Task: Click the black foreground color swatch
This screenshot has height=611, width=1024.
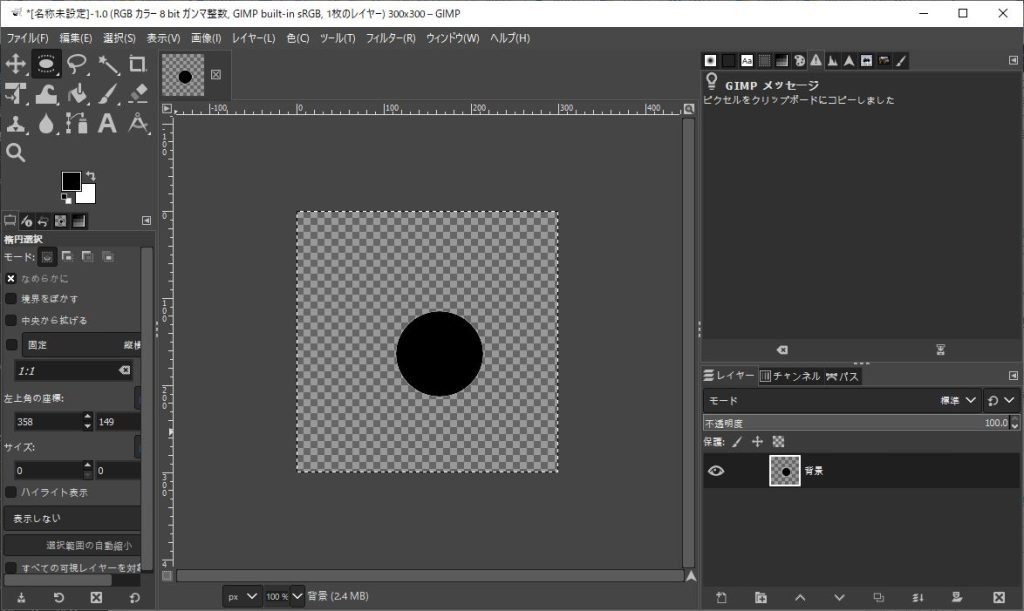Action: click(71, 181)
